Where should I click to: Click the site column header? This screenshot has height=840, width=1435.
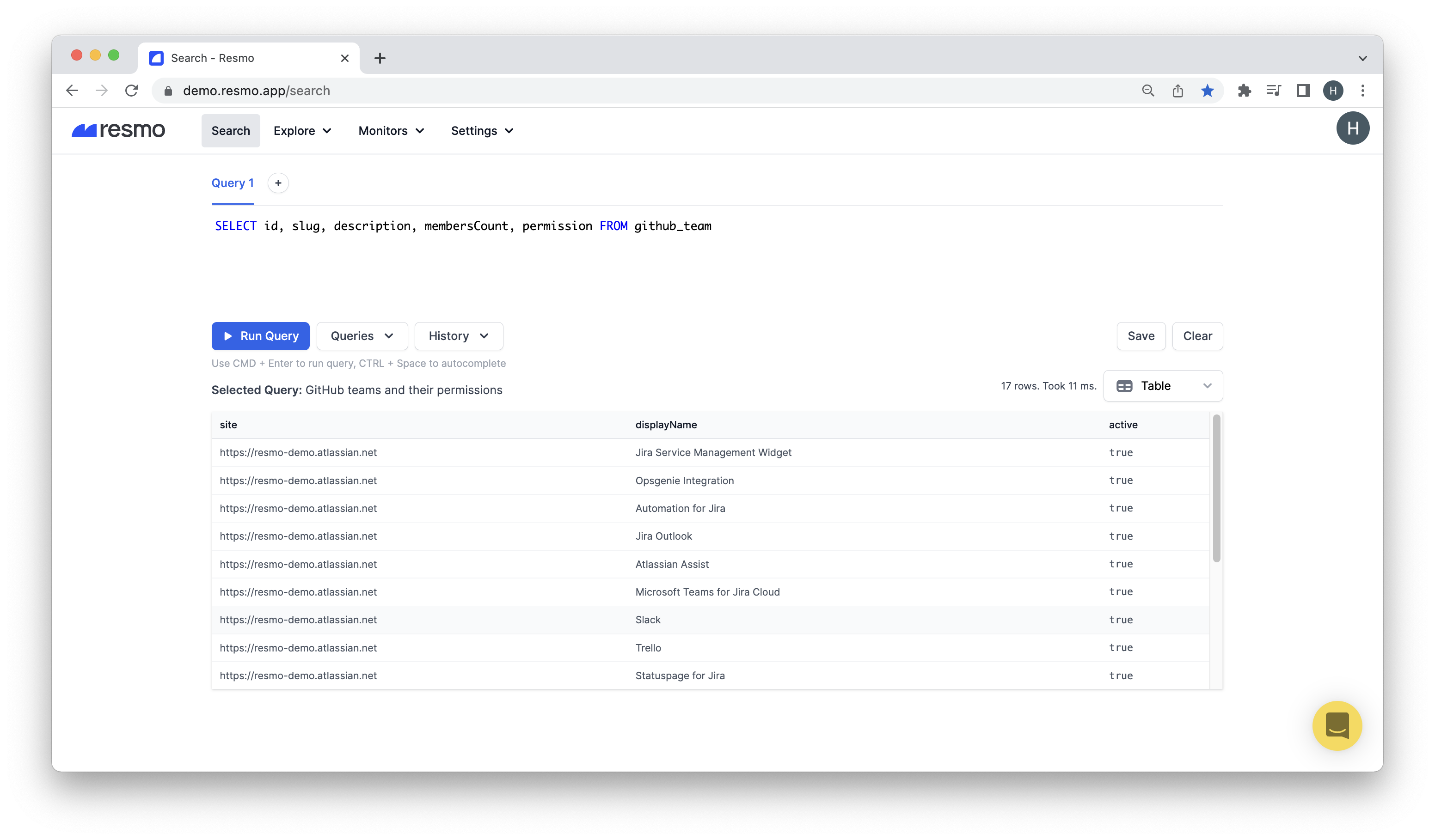coord(228,425)
